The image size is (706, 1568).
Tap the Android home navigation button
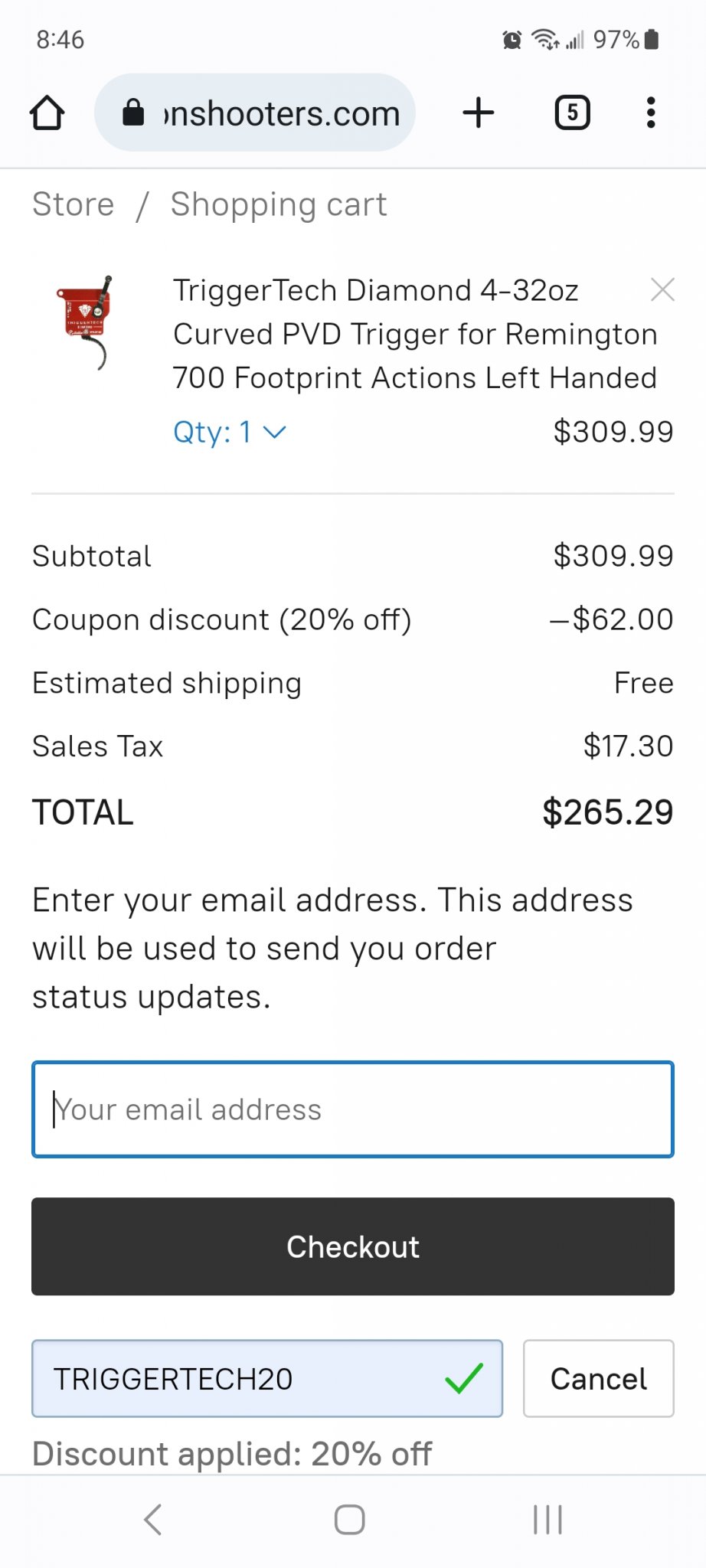(350, 1520)
